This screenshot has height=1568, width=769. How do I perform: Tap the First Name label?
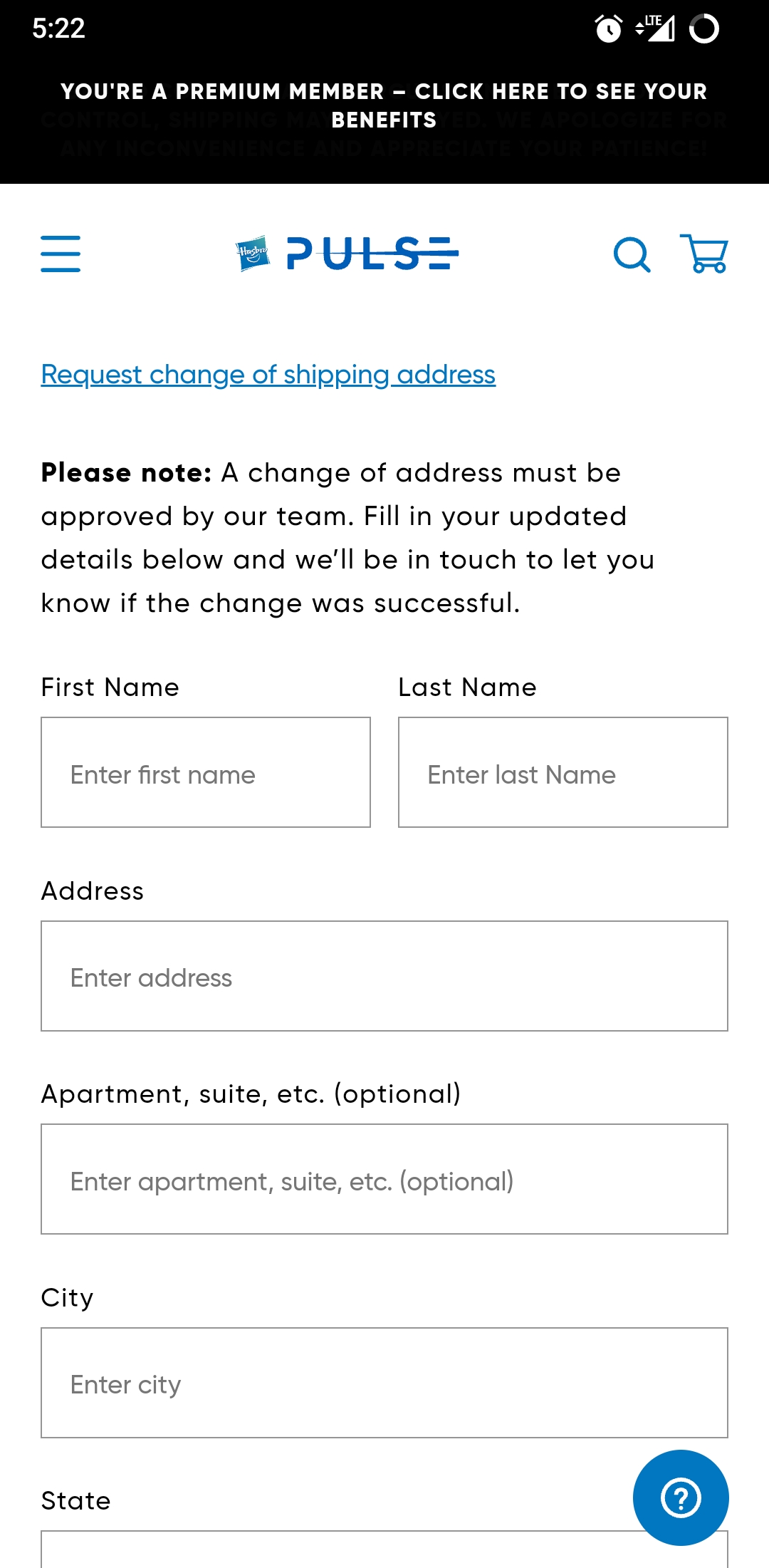pos(110,687)
